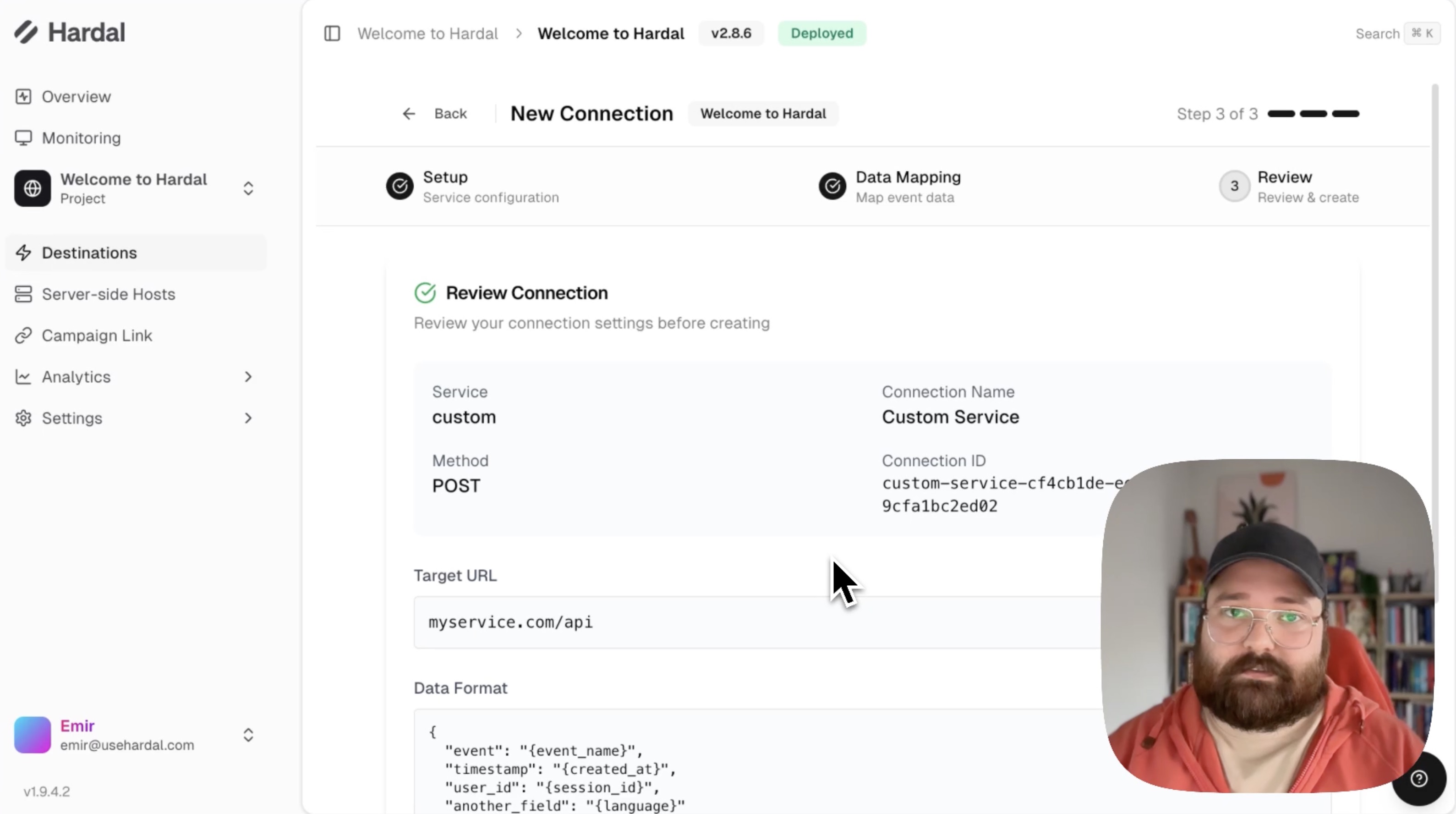The image size is (1456, 814).
Task: Go to completed Setup step
Action: 400,186
